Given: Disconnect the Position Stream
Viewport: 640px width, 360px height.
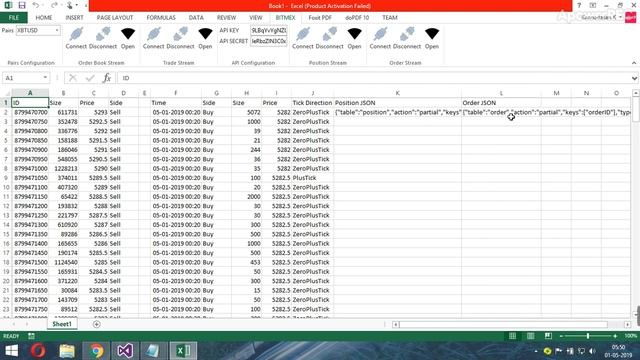Looking at the screenshot, I should point(329,38).
